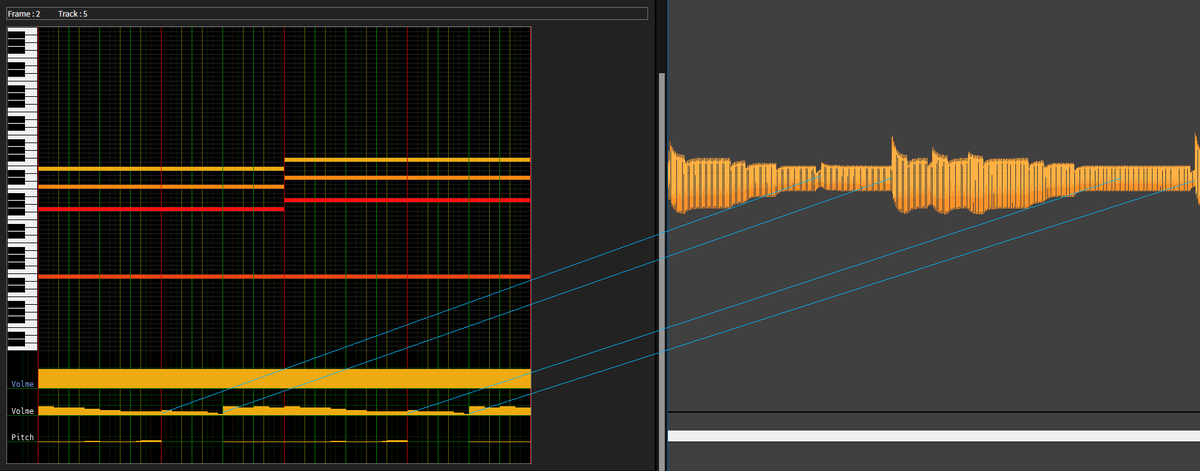Viewport: 1200px width, 471px height.
Task: Click the piano keyboard strip
Action: point(22,188)
